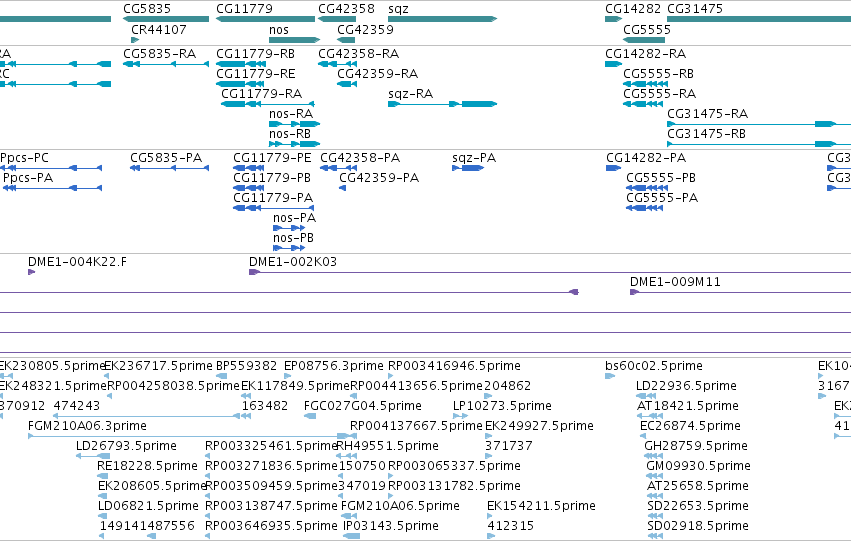Screen dimensions: 851x541
Task: Select the CG11779-RA transcript model
Action: [268, 104]
